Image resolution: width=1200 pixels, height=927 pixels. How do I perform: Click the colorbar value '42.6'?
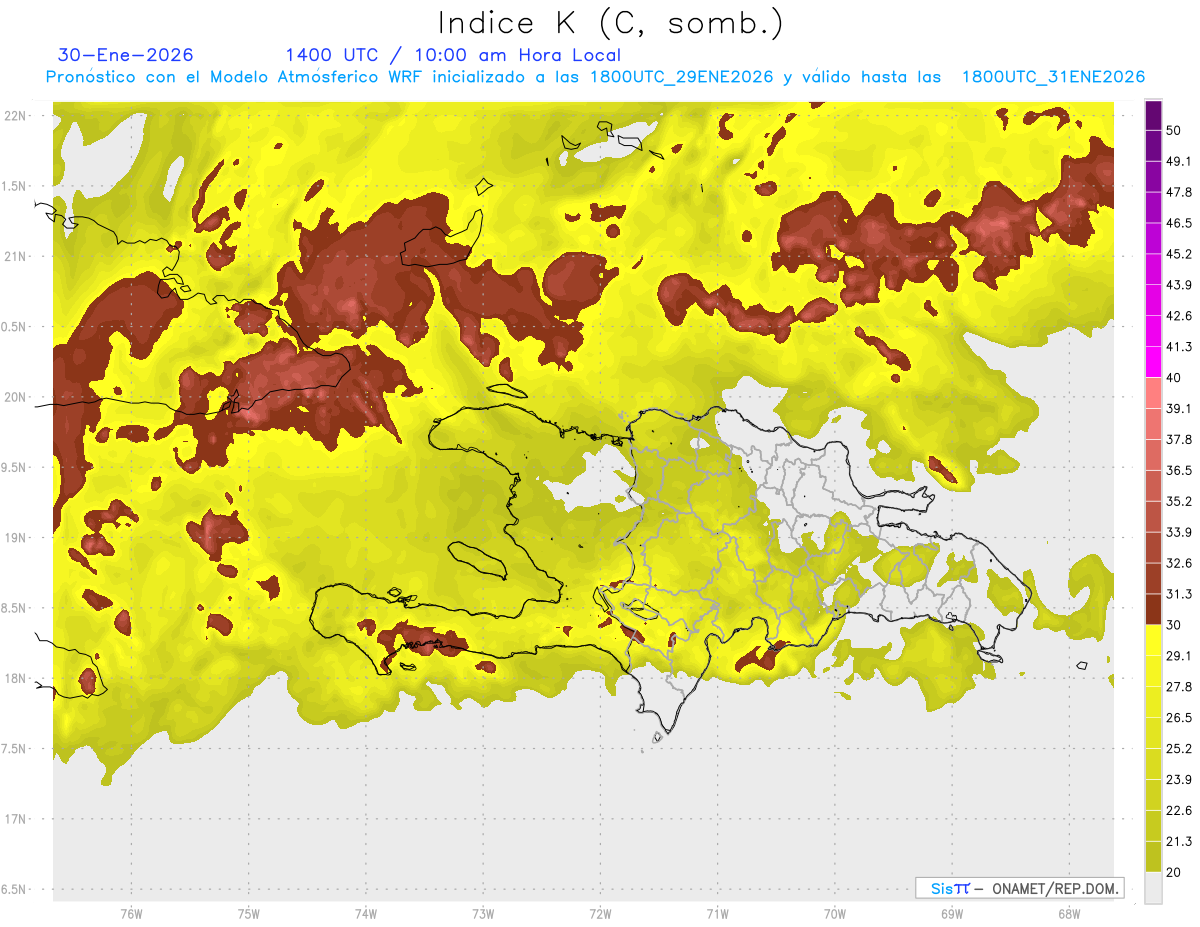[x=1179, y=316]
